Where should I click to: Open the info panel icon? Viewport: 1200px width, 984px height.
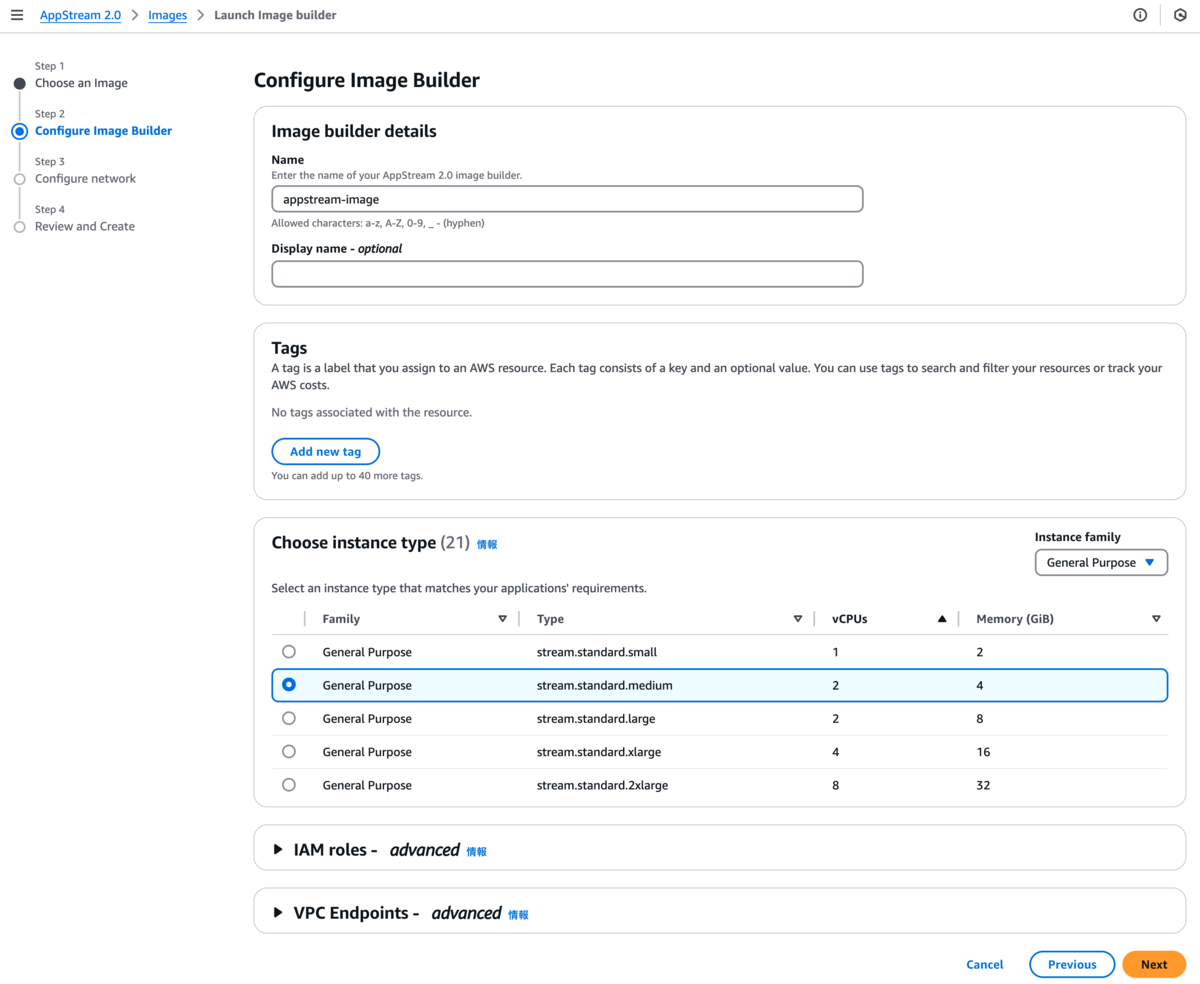click(1140, 15)
